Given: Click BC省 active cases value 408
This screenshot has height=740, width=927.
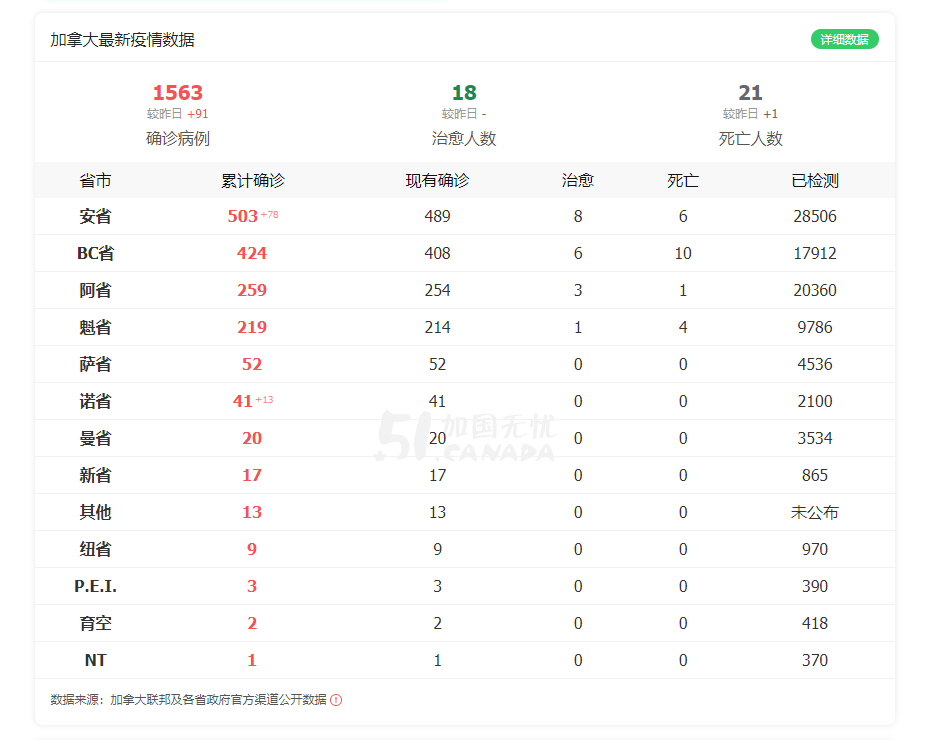Looking at the screenshot, I should (437, 253).
